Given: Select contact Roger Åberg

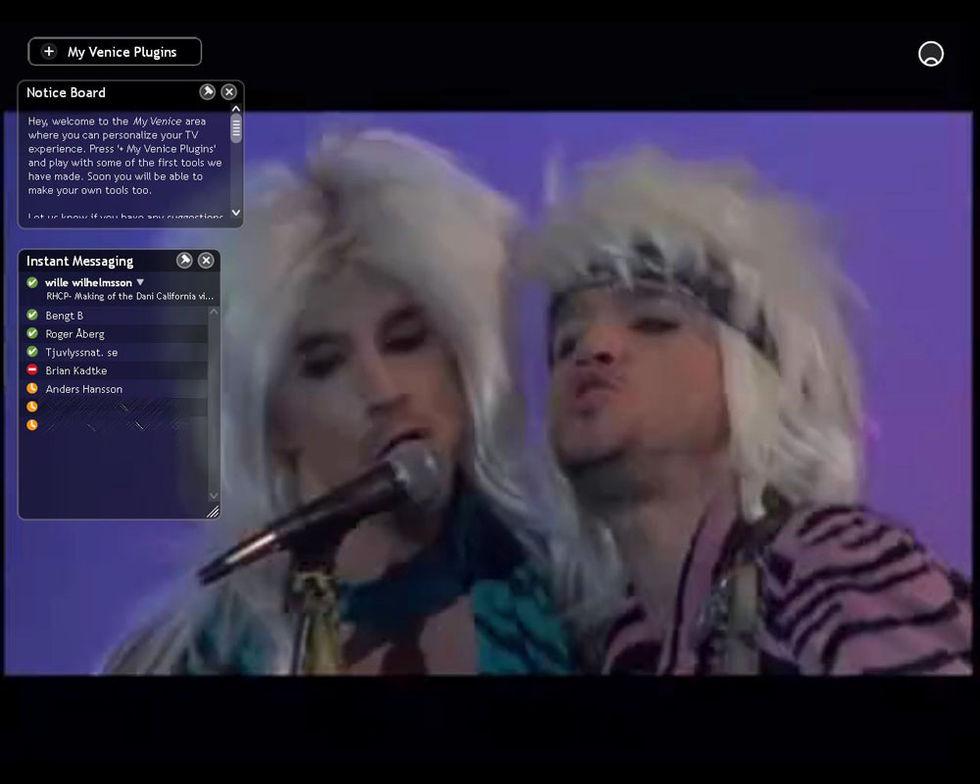Looking at the screenshot, I should [117, 334].
